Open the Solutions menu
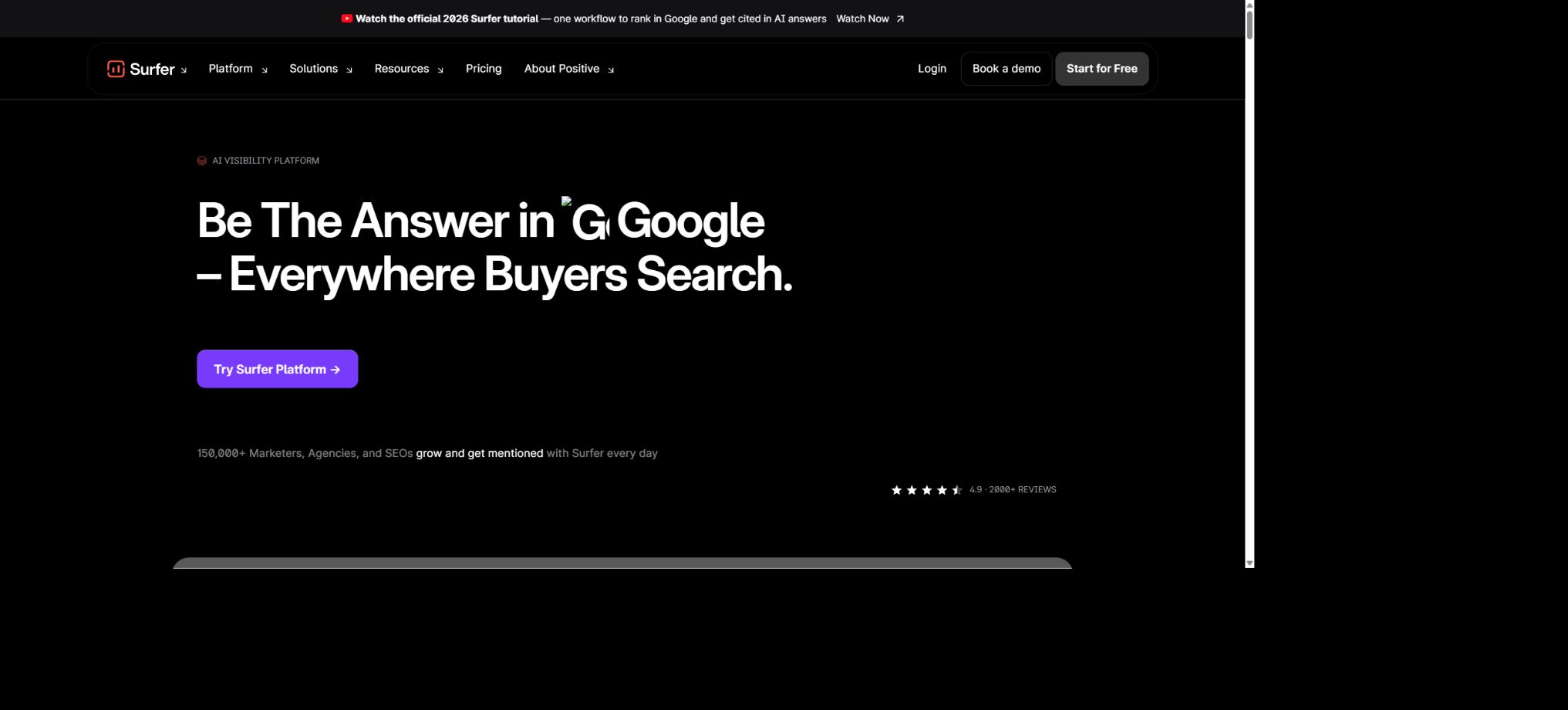This screenshot has width=1568, height=710. [314, 69]
